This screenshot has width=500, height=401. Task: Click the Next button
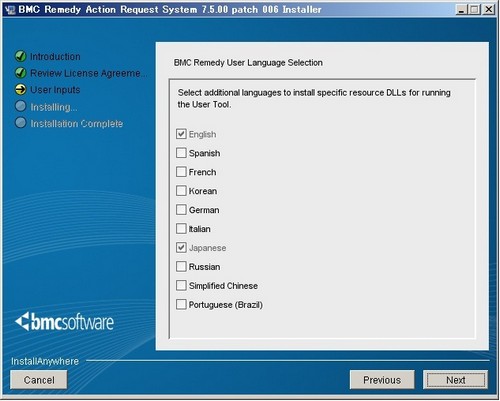pyautogui.click(x=455, y=380)
